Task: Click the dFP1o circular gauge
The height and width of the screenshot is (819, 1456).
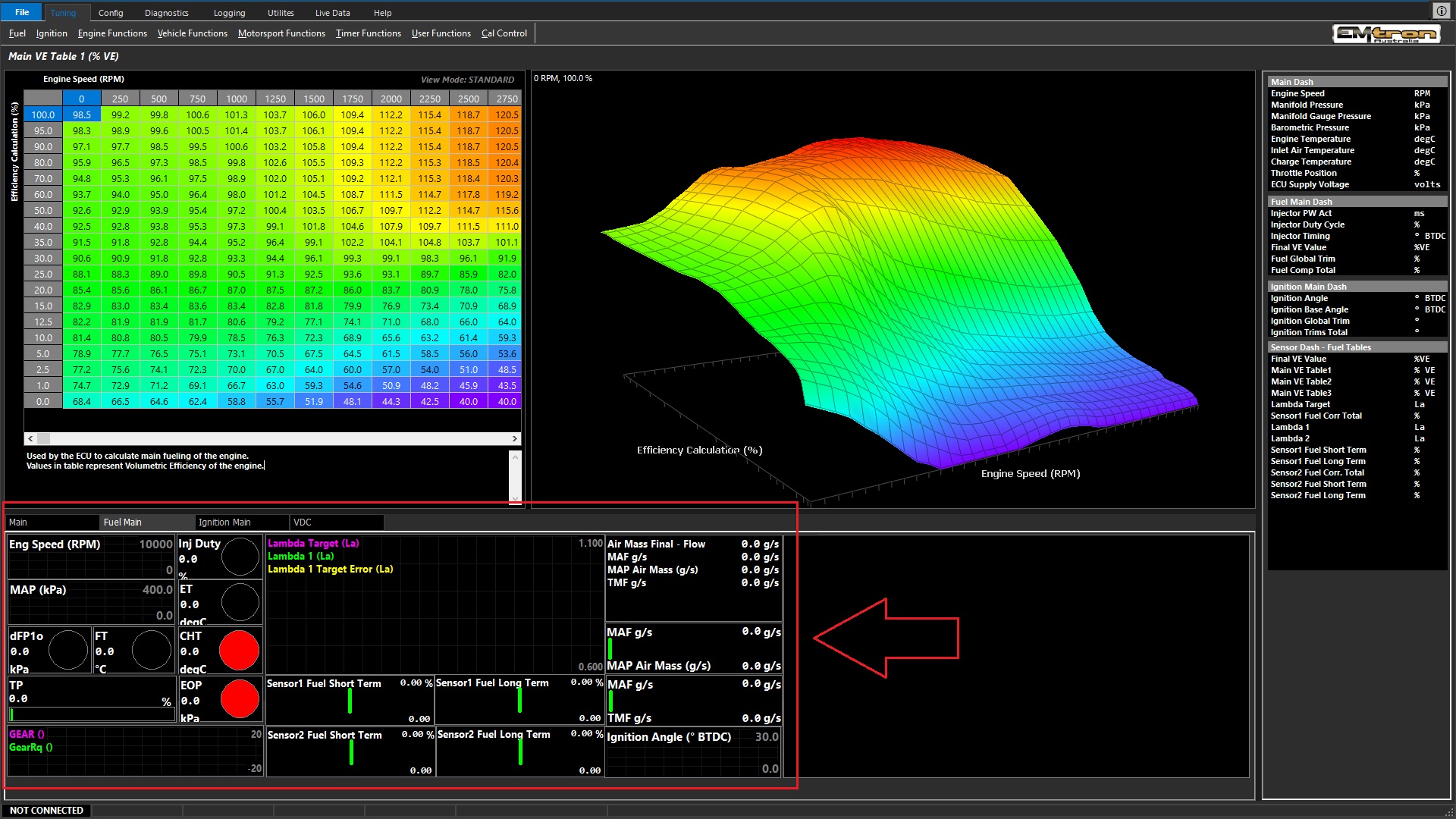Action: point(68,651)
